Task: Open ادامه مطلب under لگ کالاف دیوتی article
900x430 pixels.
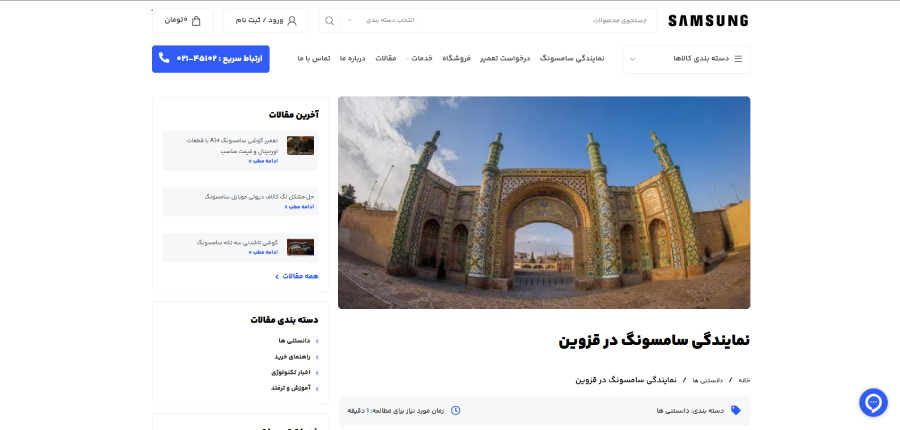Action: pos(299,207)
